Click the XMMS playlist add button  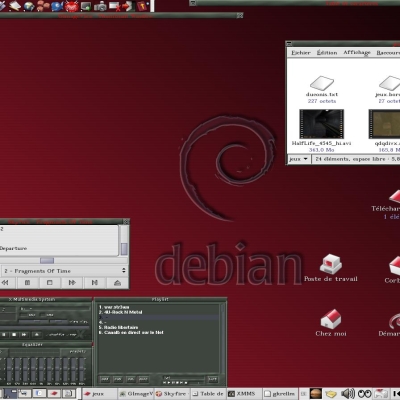pos(105,379)
